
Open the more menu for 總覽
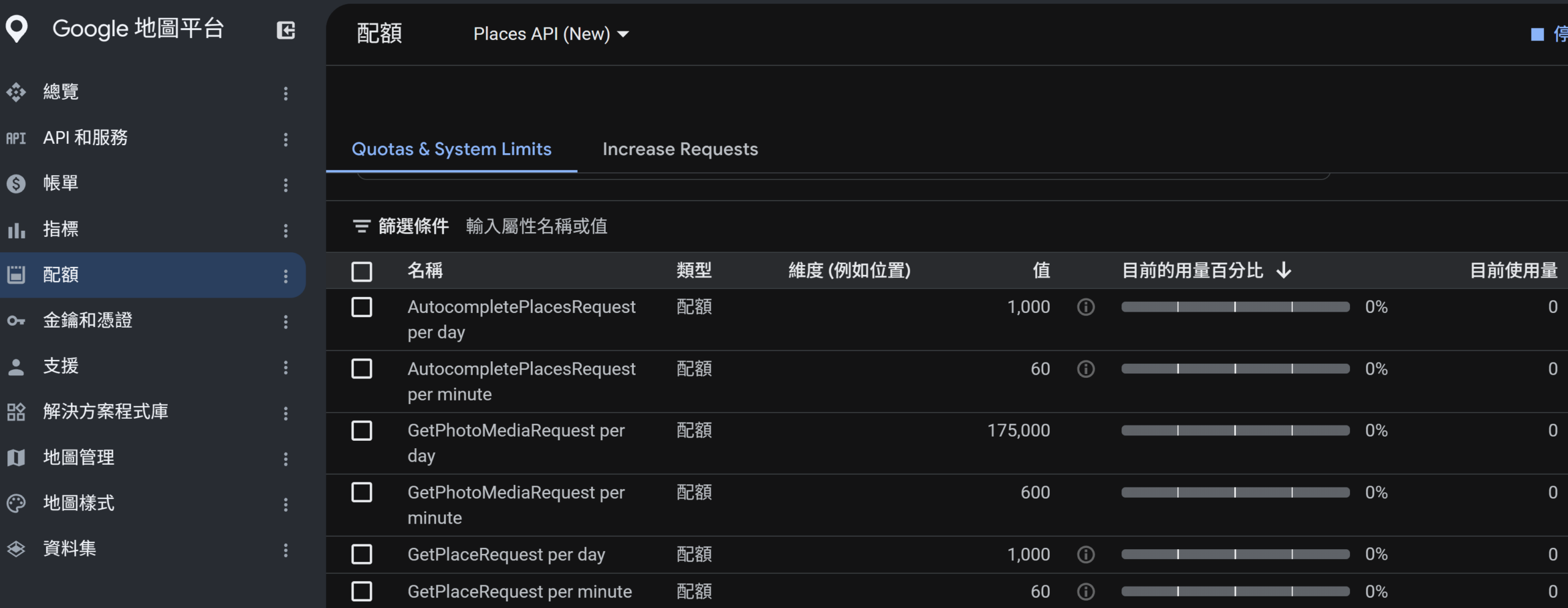(285, 93)
